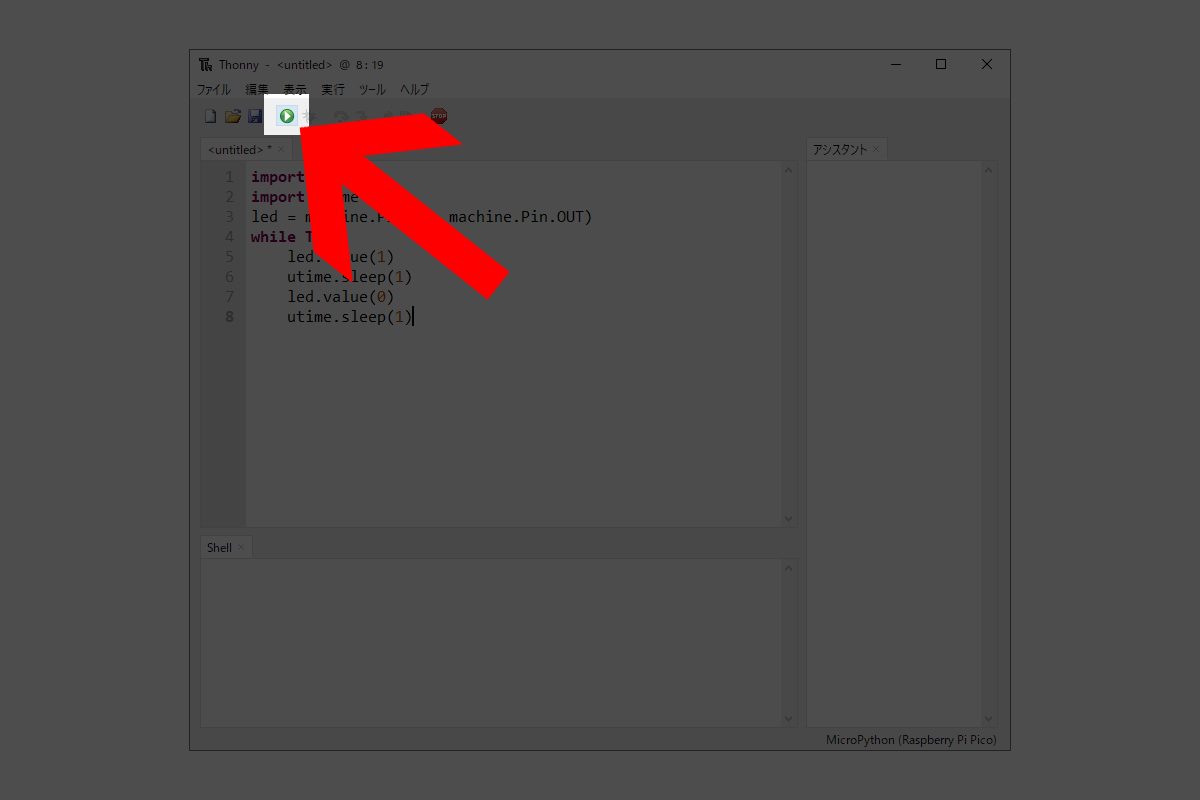Click the Shell scrollbar up arrow
The height and width of the screenshot is (800, 1200).
pyautogui.click(x=788, y=568)
